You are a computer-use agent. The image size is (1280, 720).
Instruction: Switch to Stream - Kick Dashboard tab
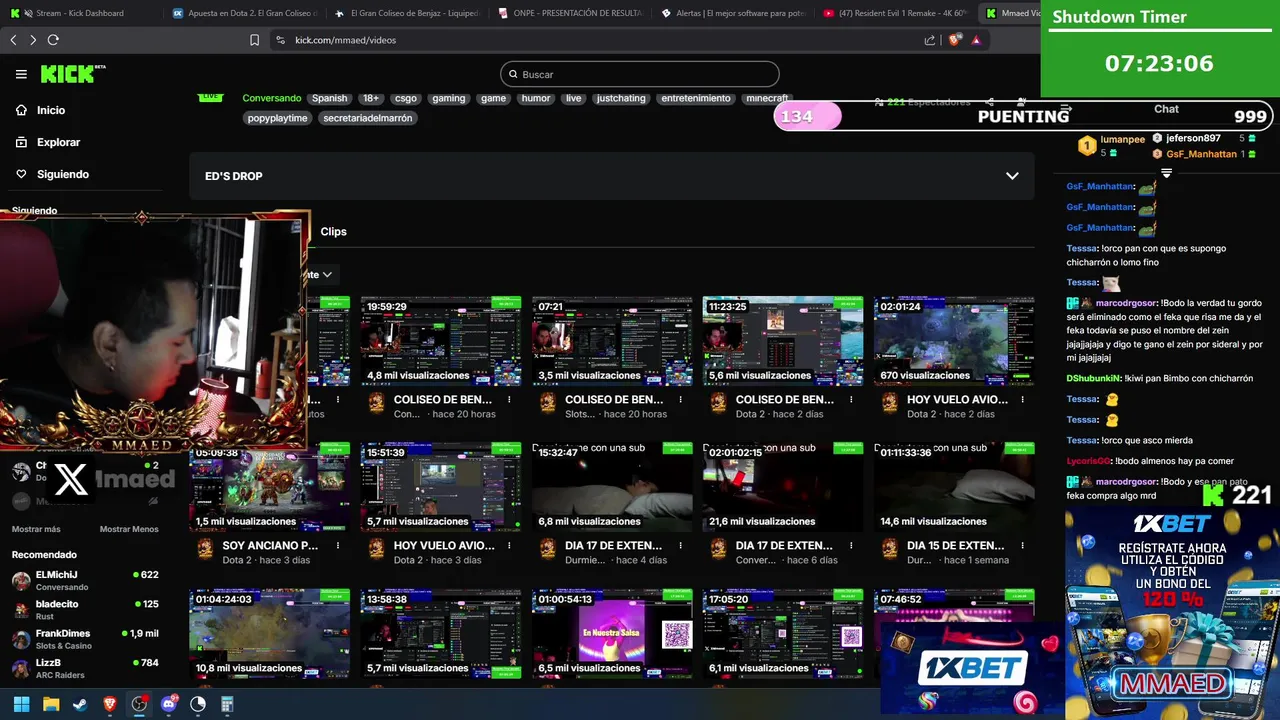tap(80, 13)
